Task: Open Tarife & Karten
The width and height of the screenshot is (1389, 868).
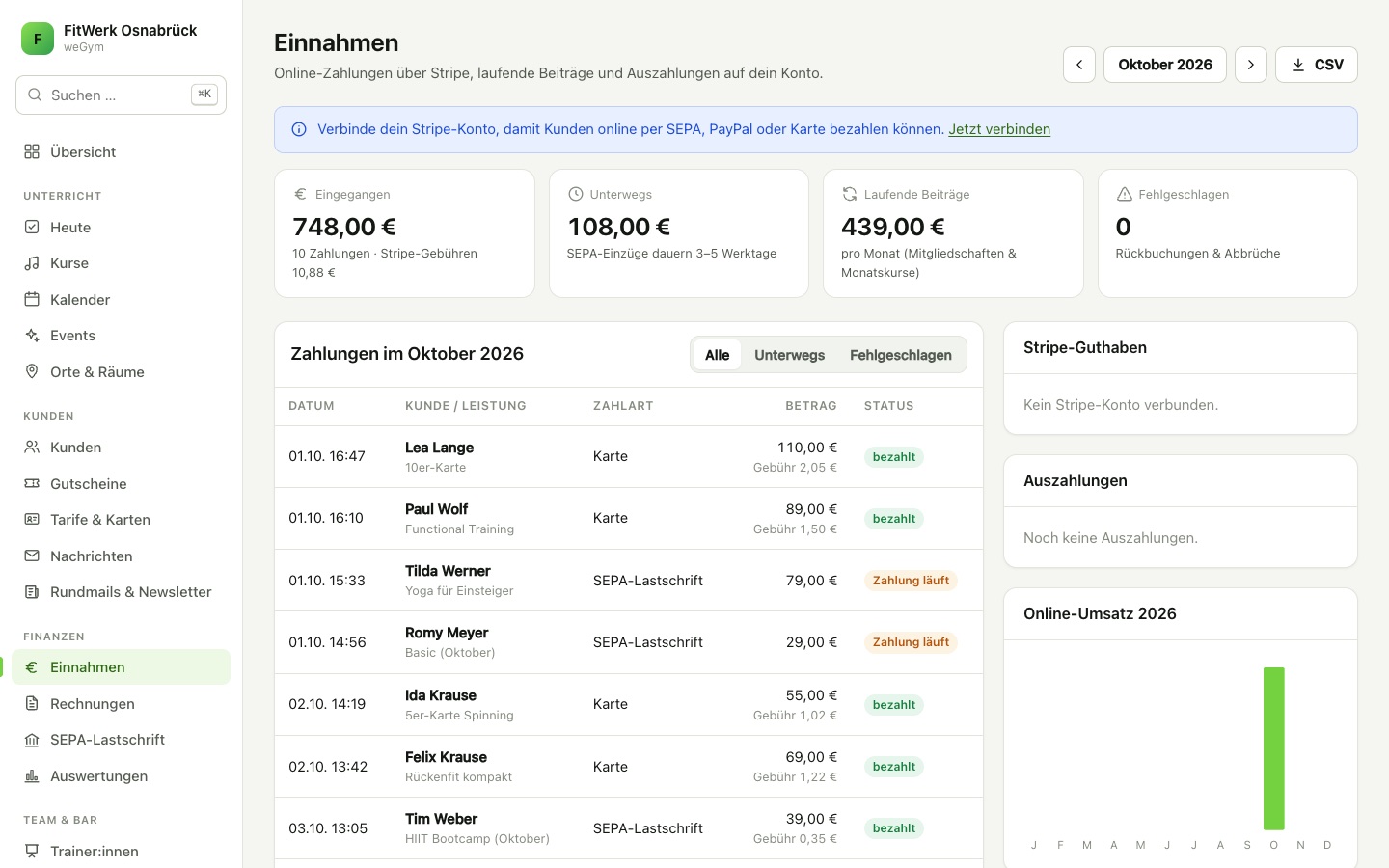Action: 121,520
